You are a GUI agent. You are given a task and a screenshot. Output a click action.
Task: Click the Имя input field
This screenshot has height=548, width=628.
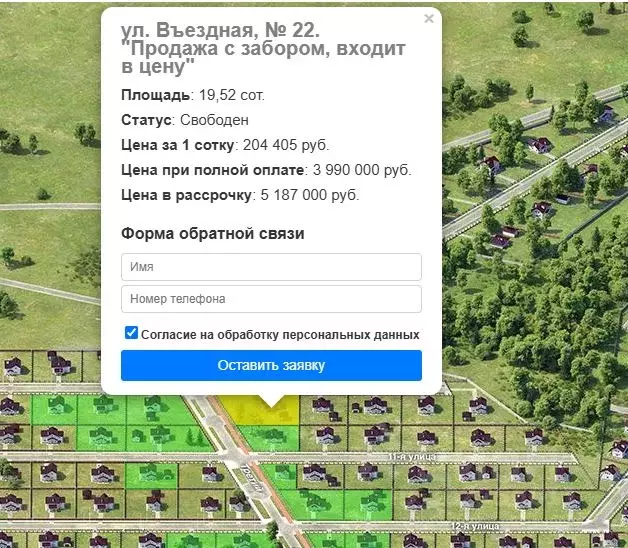coord(271,267)
